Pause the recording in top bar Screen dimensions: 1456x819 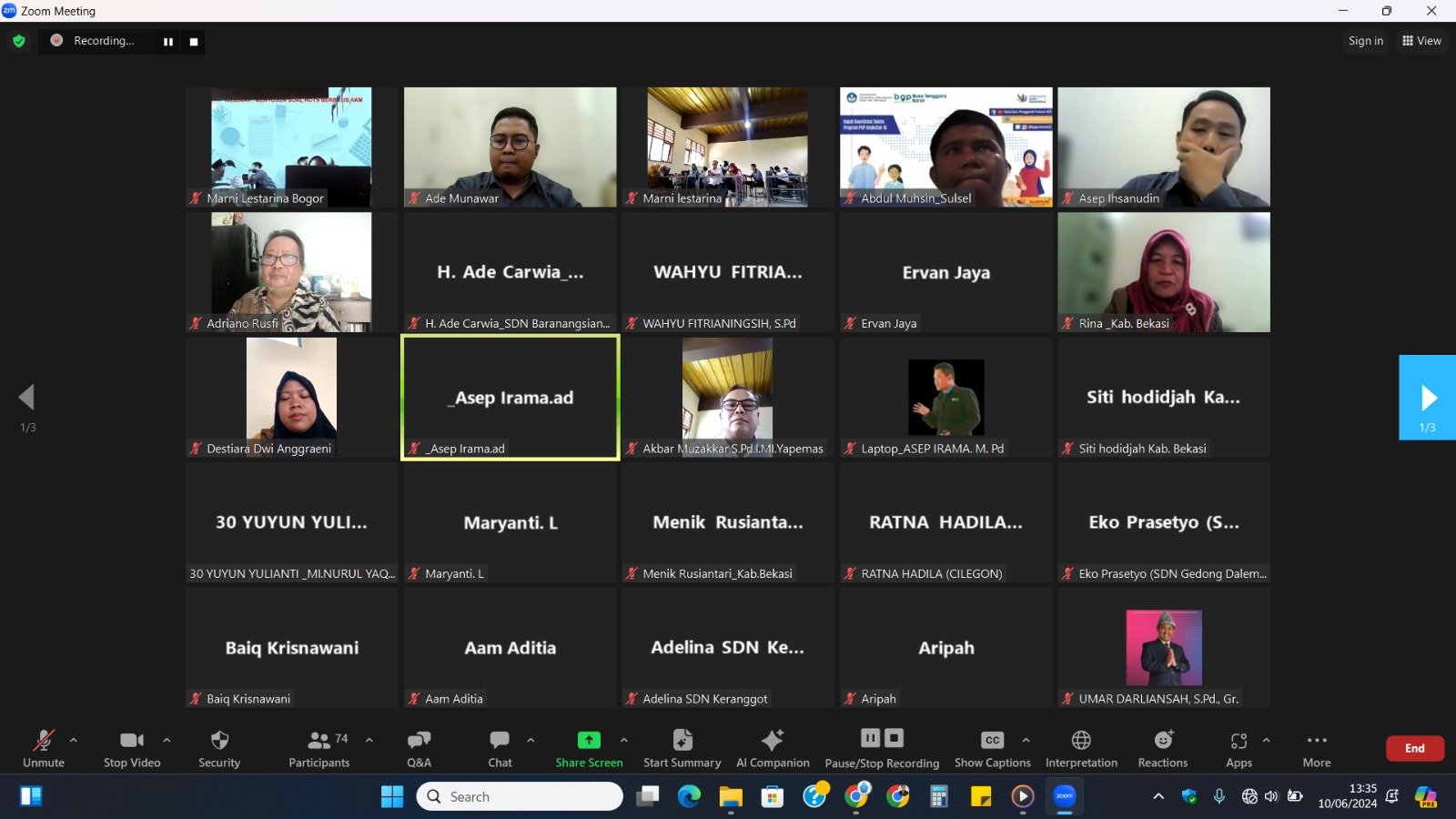point(168,42)
